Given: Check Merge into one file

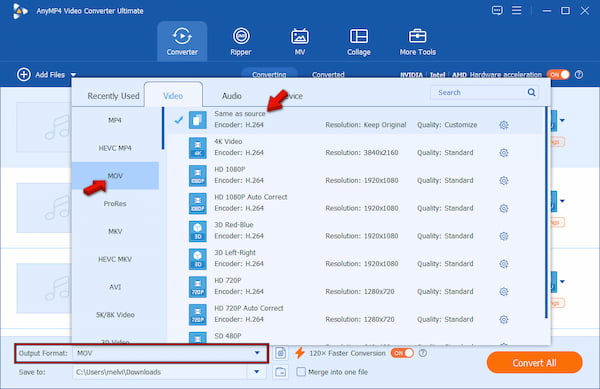Looking at the screenshot, I should [x=301, y=372].
